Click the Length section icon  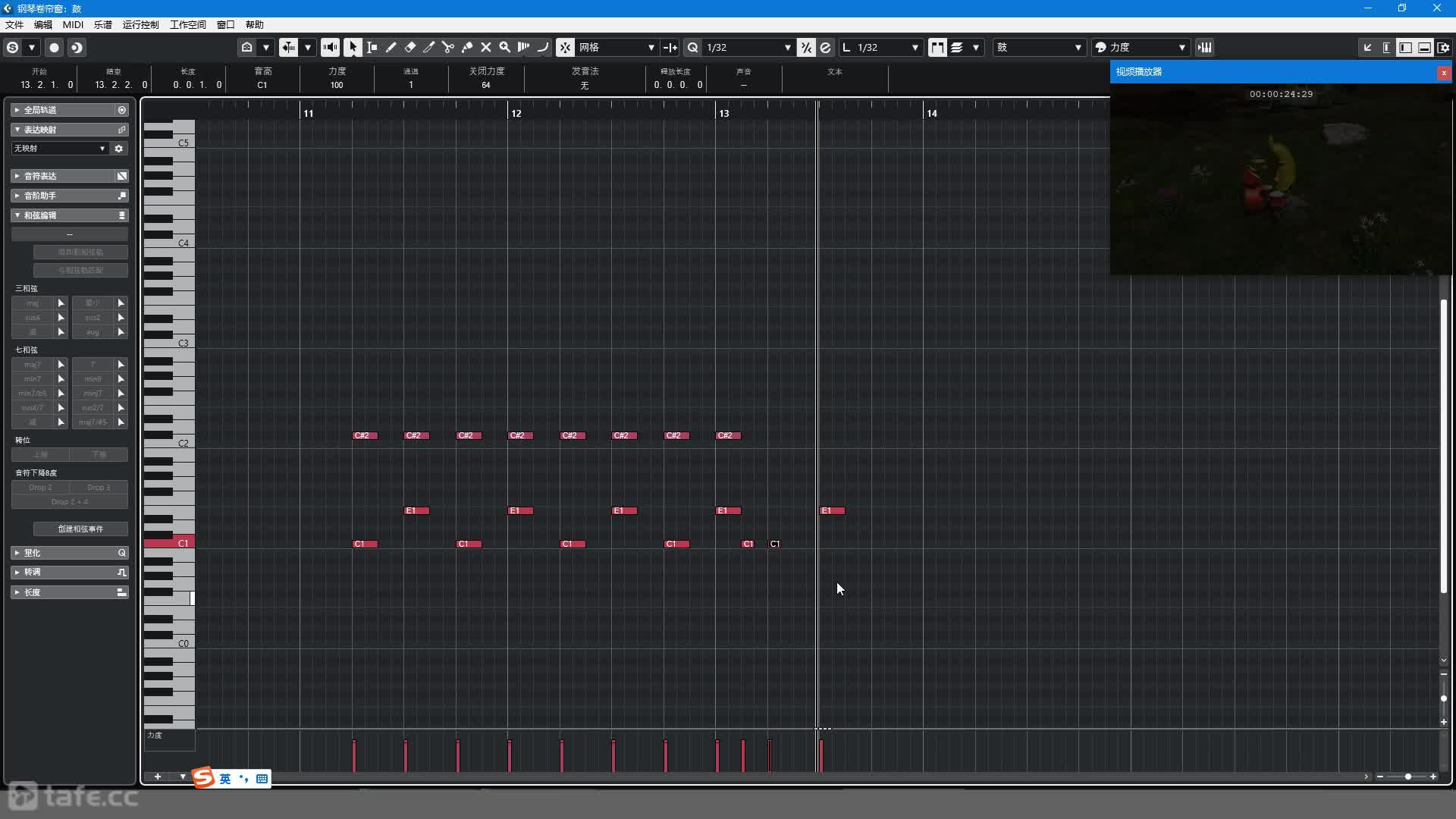(x=121, y=592)
